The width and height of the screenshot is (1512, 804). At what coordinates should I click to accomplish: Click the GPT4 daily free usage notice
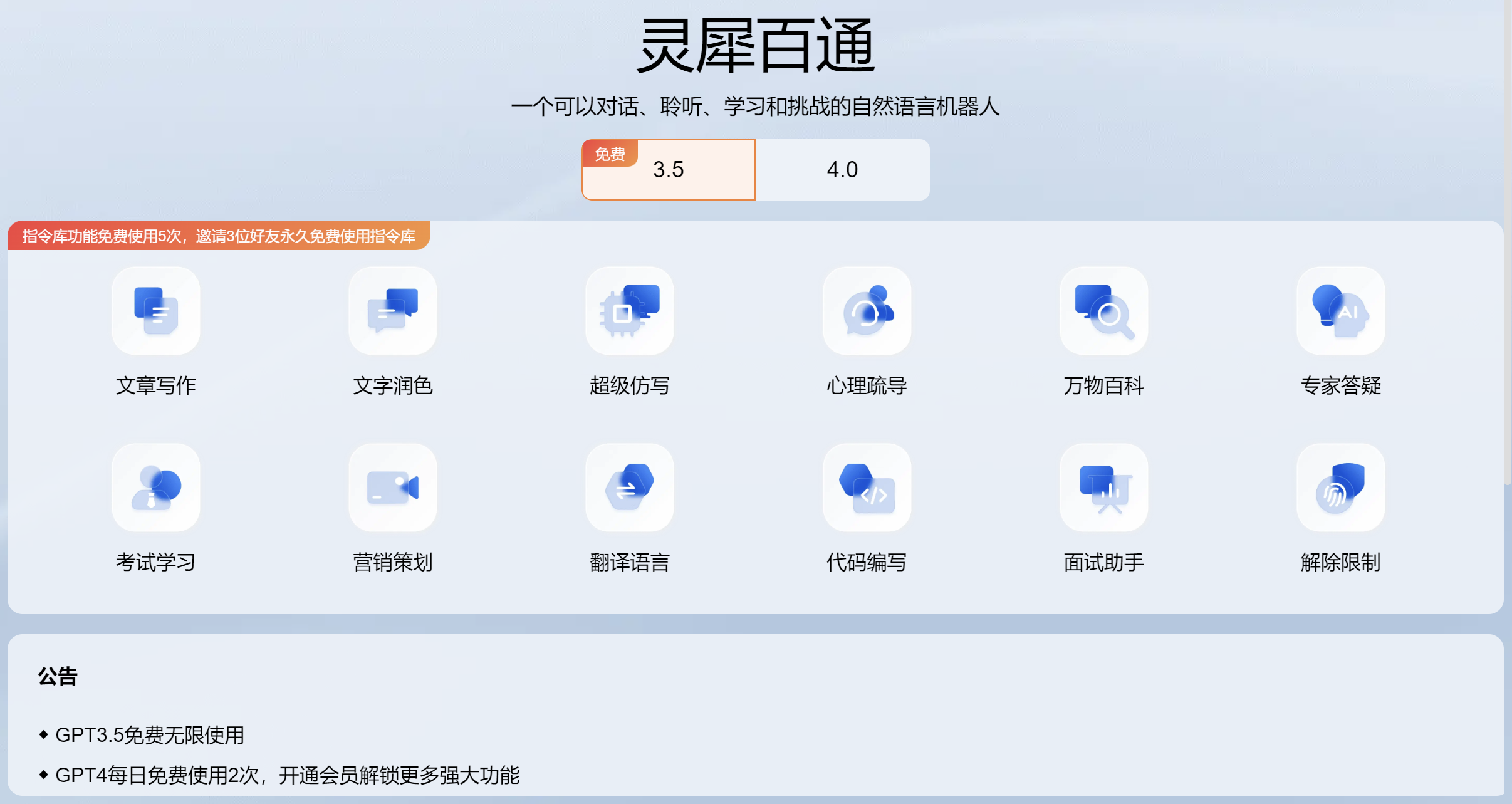click(288, 776)
